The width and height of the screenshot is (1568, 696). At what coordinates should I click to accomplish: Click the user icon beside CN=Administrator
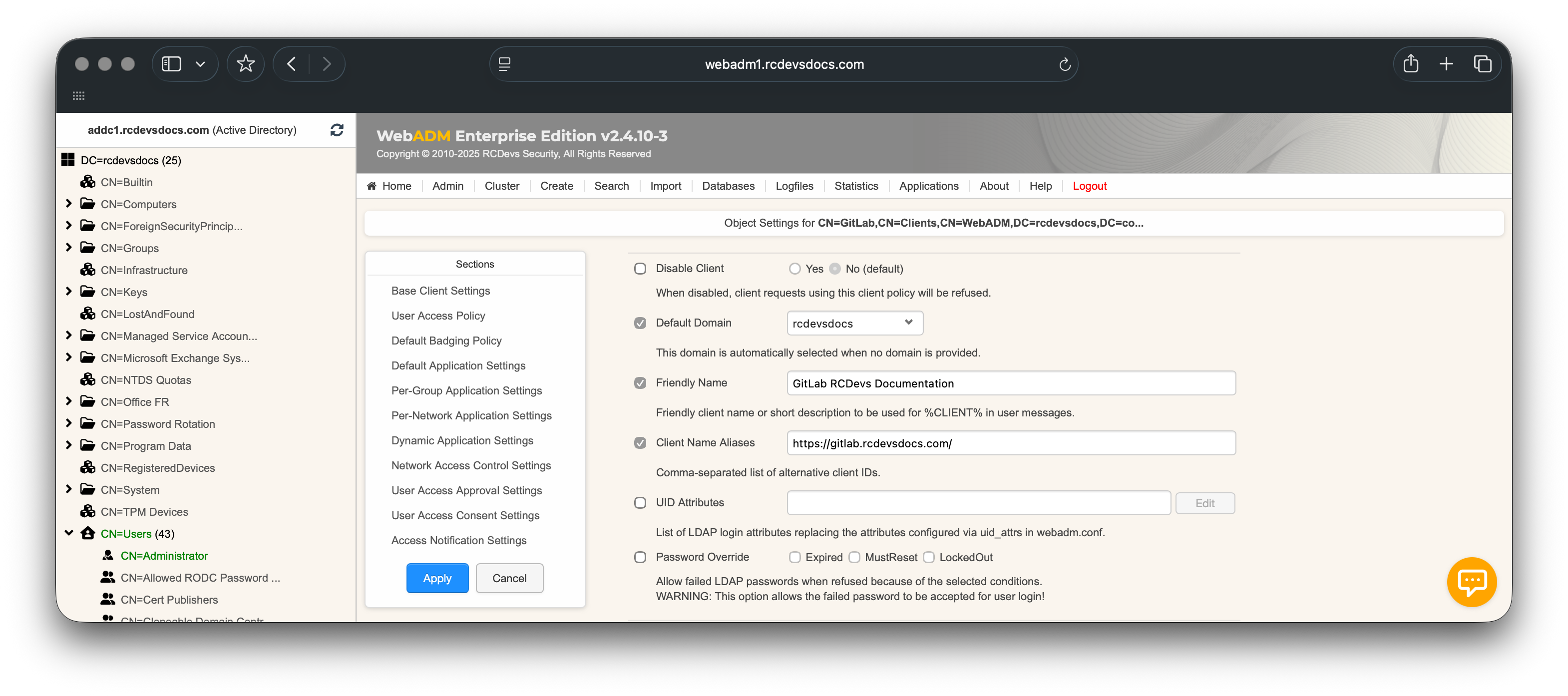[x=108, y=556]
